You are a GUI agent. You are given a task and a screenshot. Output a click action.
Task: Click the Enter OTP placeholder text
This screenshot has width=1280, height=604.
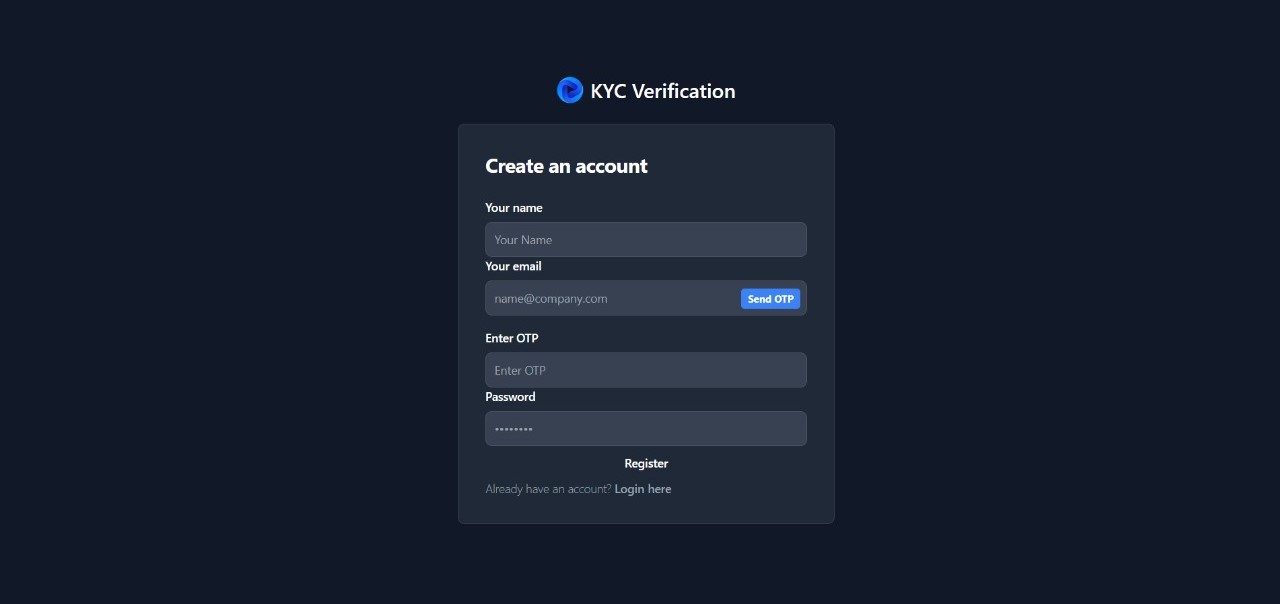coord(520,370)
